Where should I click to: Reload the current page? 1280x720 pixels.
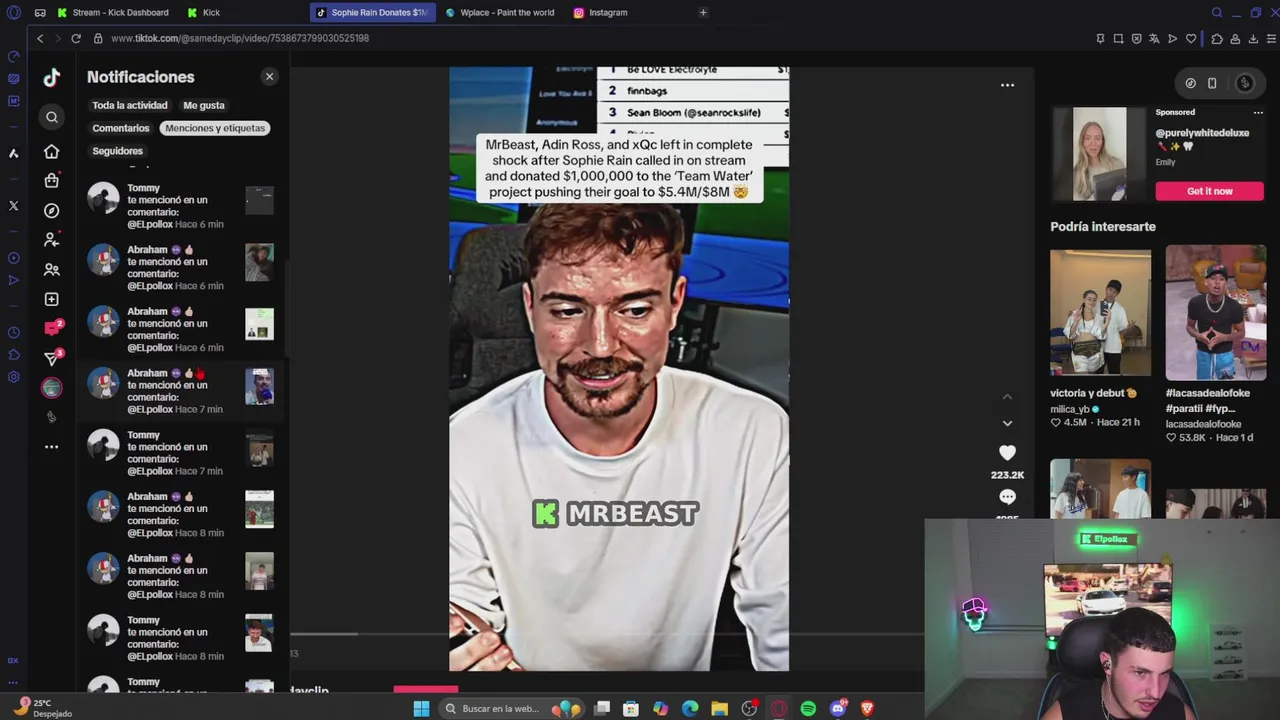point(75,38)
